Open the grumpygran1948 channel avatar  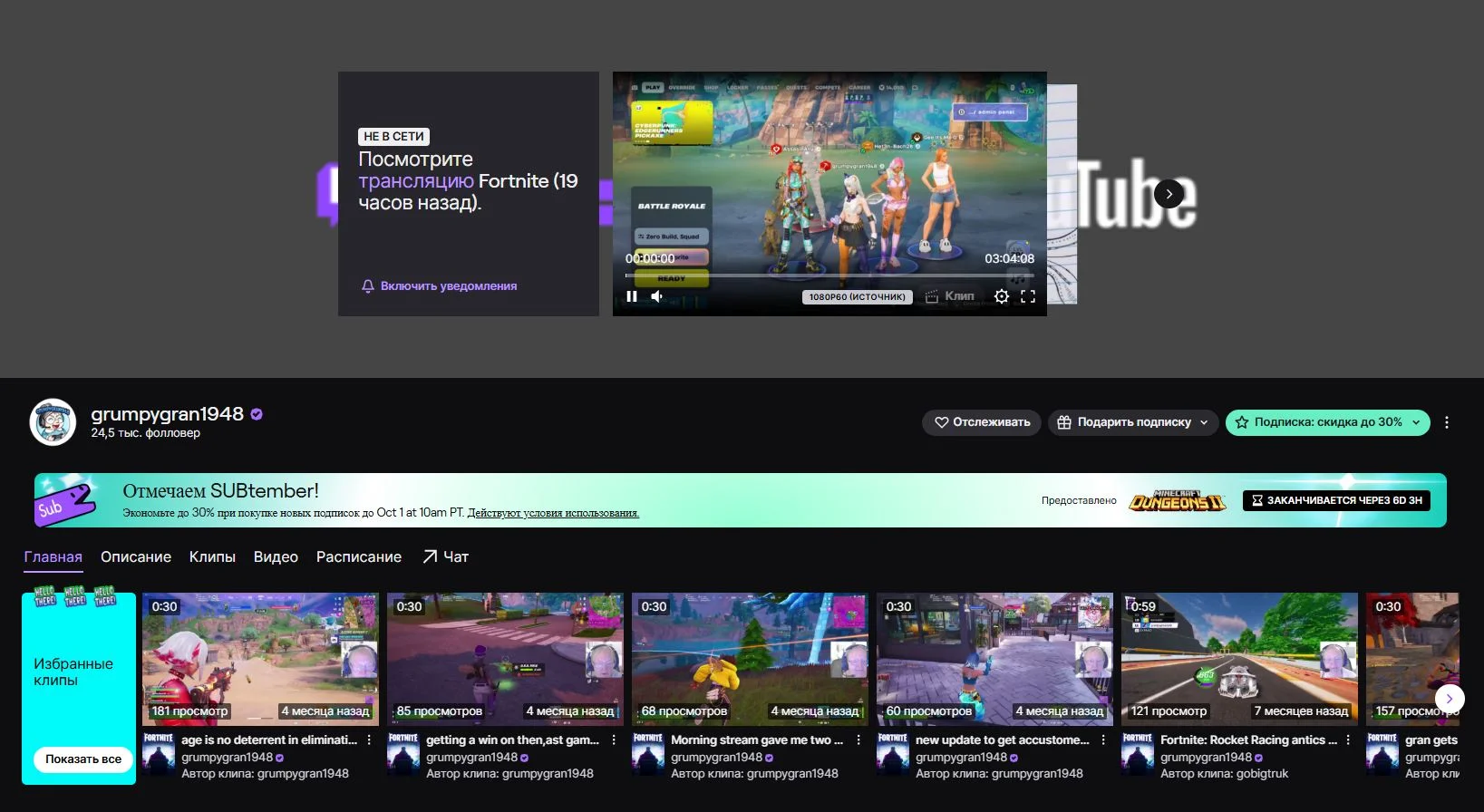53,422
